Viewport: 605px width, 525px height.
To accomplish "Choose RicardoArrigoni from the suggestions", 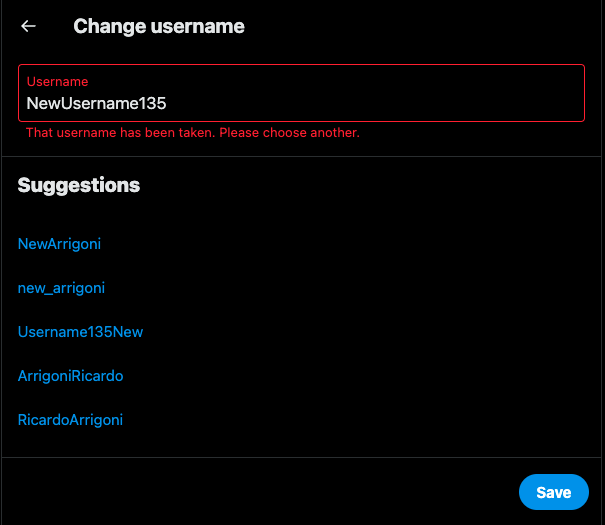I will click(x=70, y=420).
